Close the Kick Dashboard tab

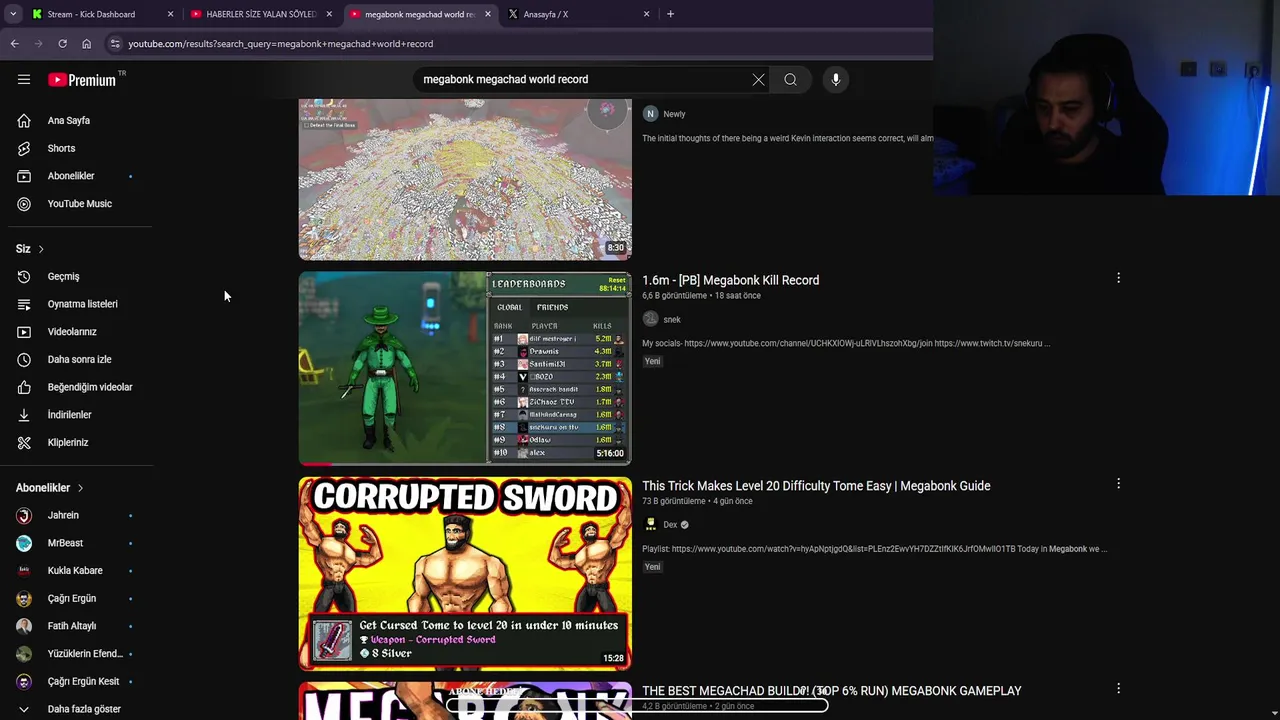(x=170, y=14)
